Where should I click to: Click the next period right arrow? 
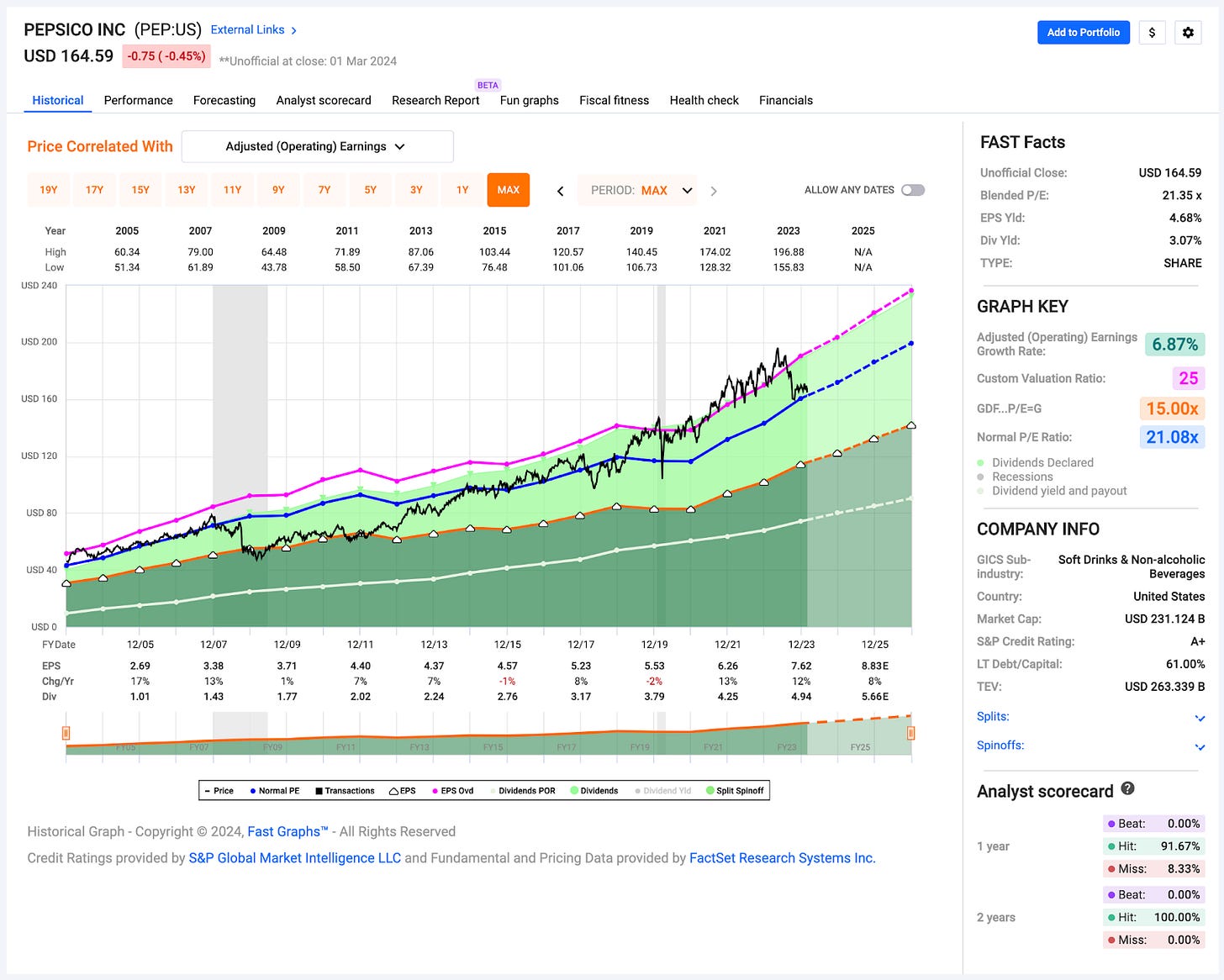pos(714,191)
